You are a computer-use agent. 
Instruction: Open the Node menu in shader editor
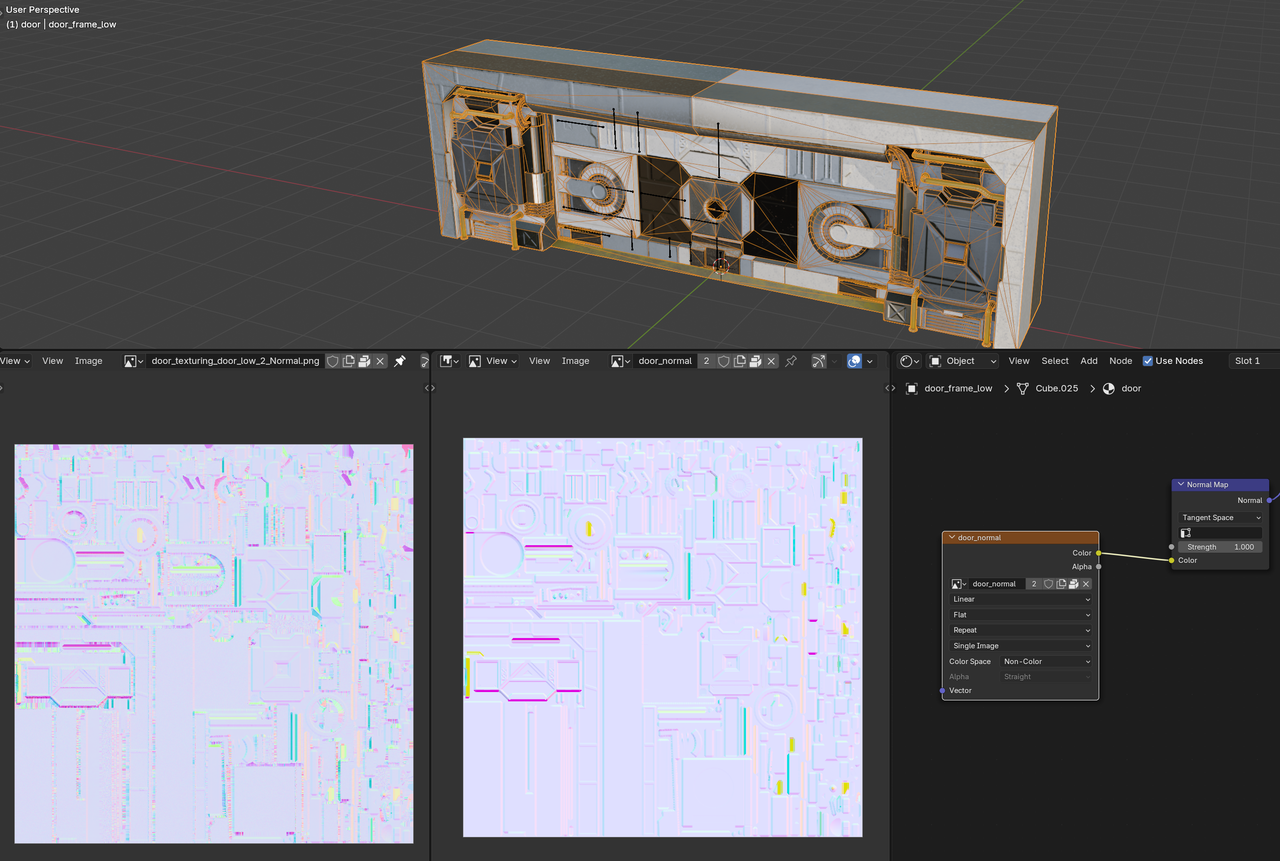pos(1120,361)
